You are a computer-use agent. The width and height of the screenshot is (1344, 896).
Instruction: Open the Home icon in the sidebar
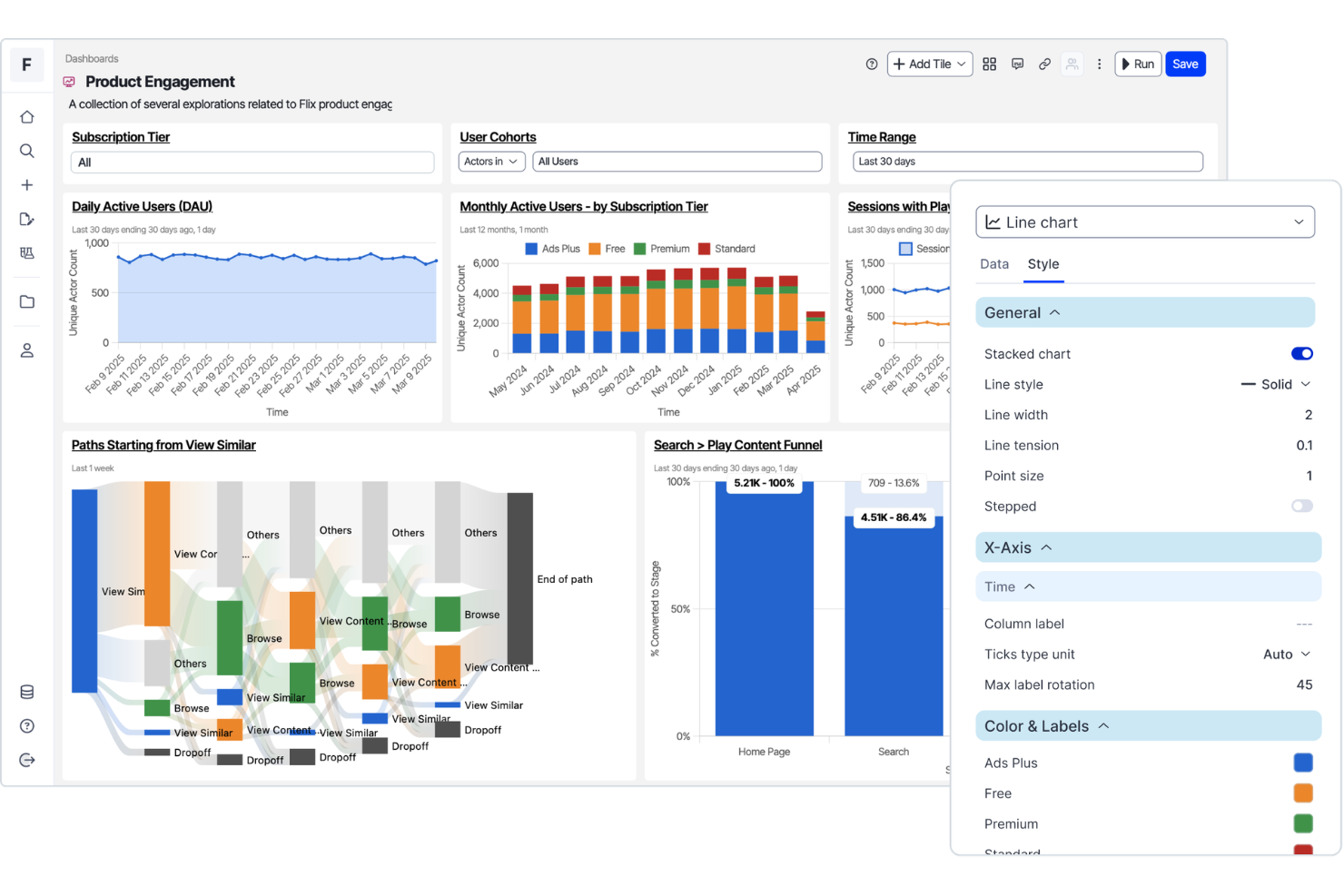click(27, 116)
